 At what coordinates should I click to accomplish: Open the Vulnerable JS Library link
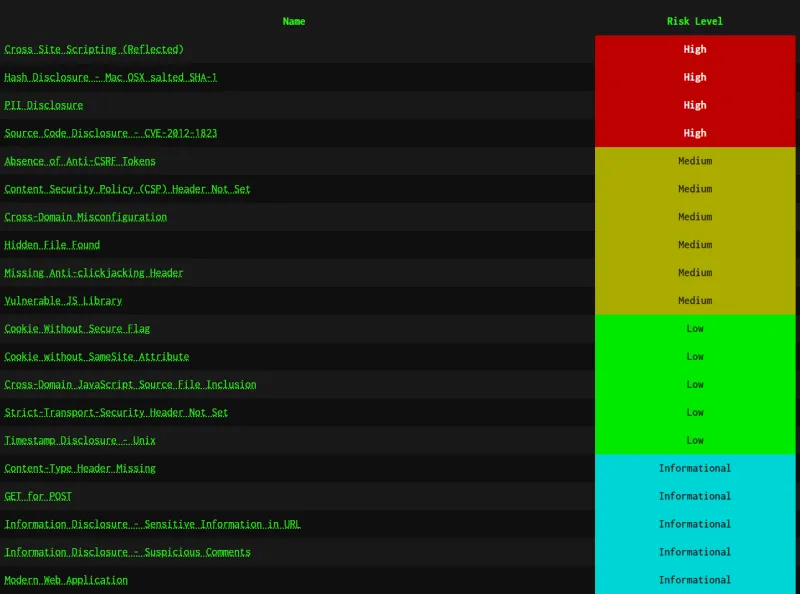[63, 301]
